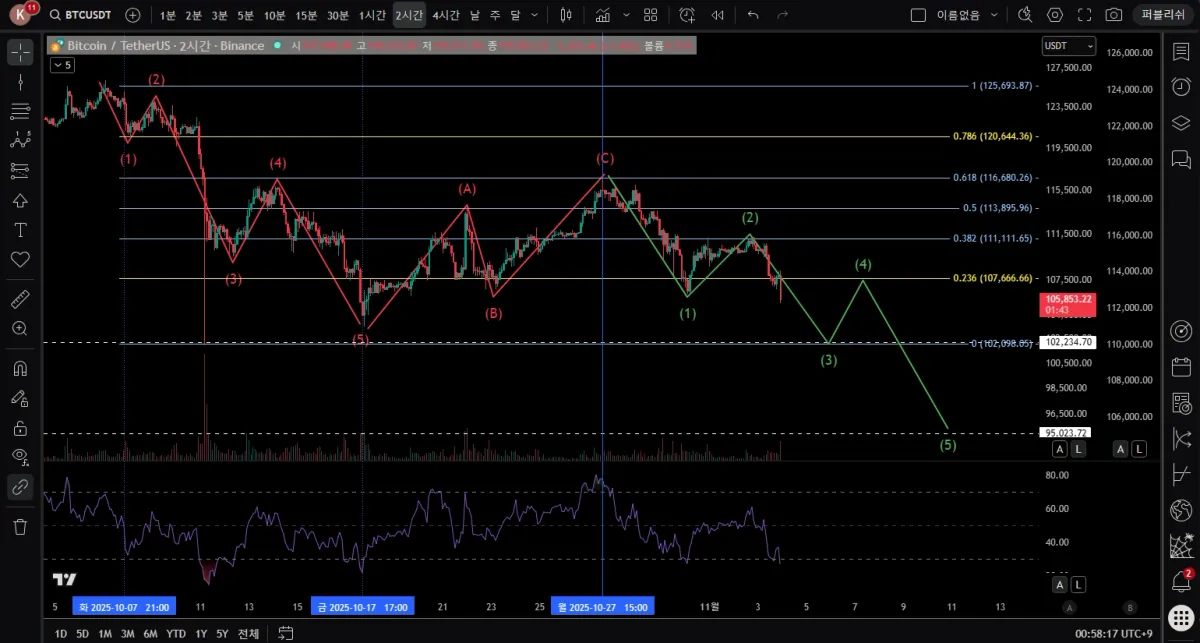Open the chats panel
The width and height of the screenshot is (1200, 643).
click(1180, 158)
